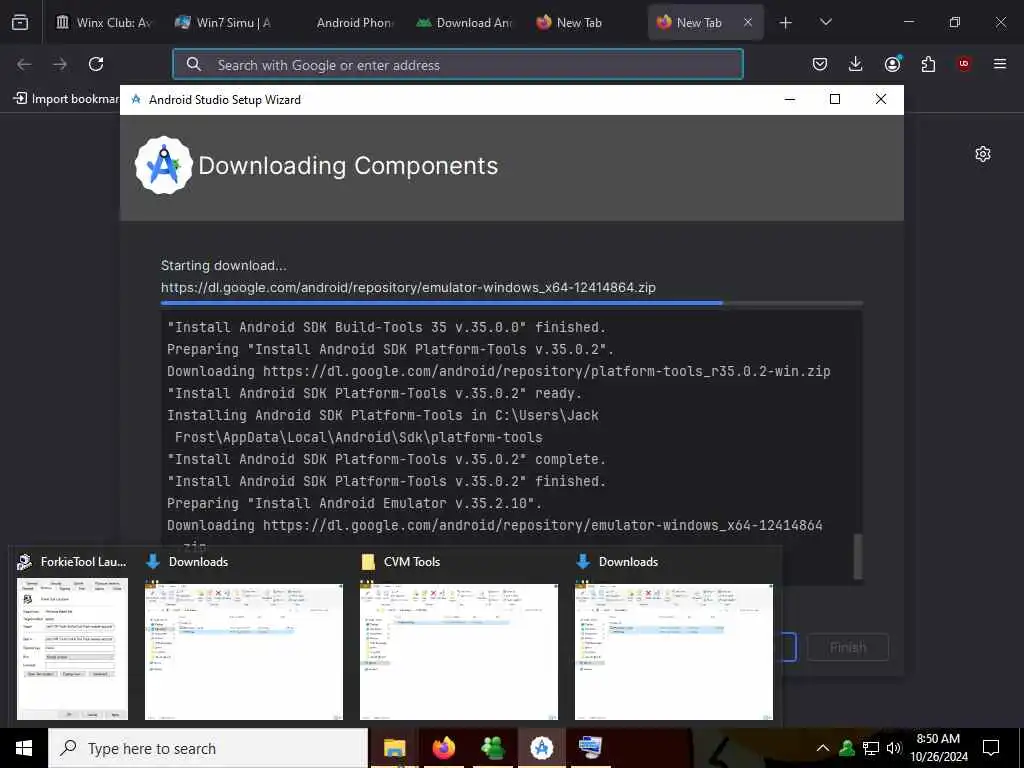
Task: Open the Firefox downloads panel
Action: click(x=856, y=64)
